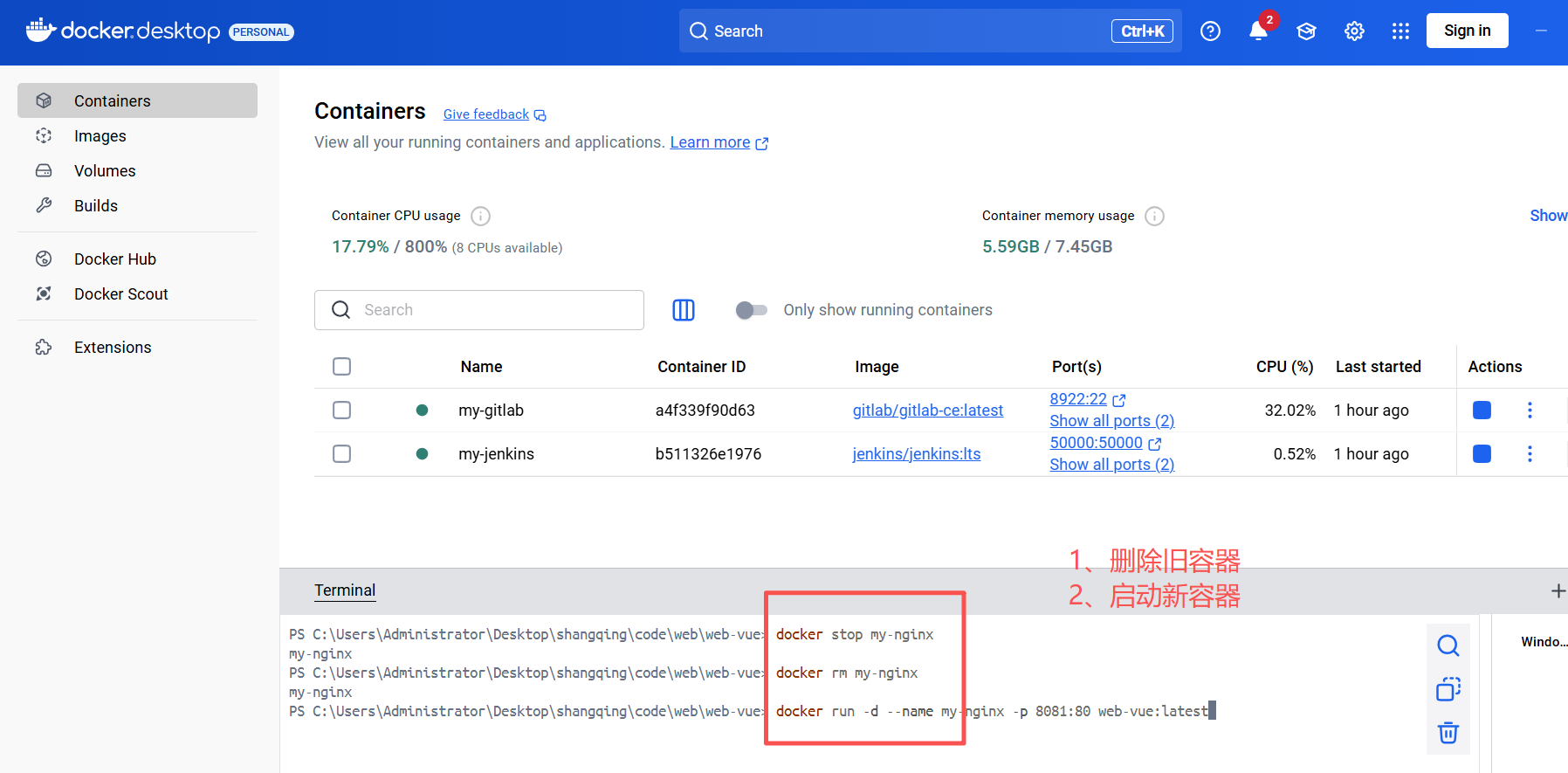Screen dimensions: 1568x773
Task: Open the Images section in sidebar
Action: tap(137, 135)
